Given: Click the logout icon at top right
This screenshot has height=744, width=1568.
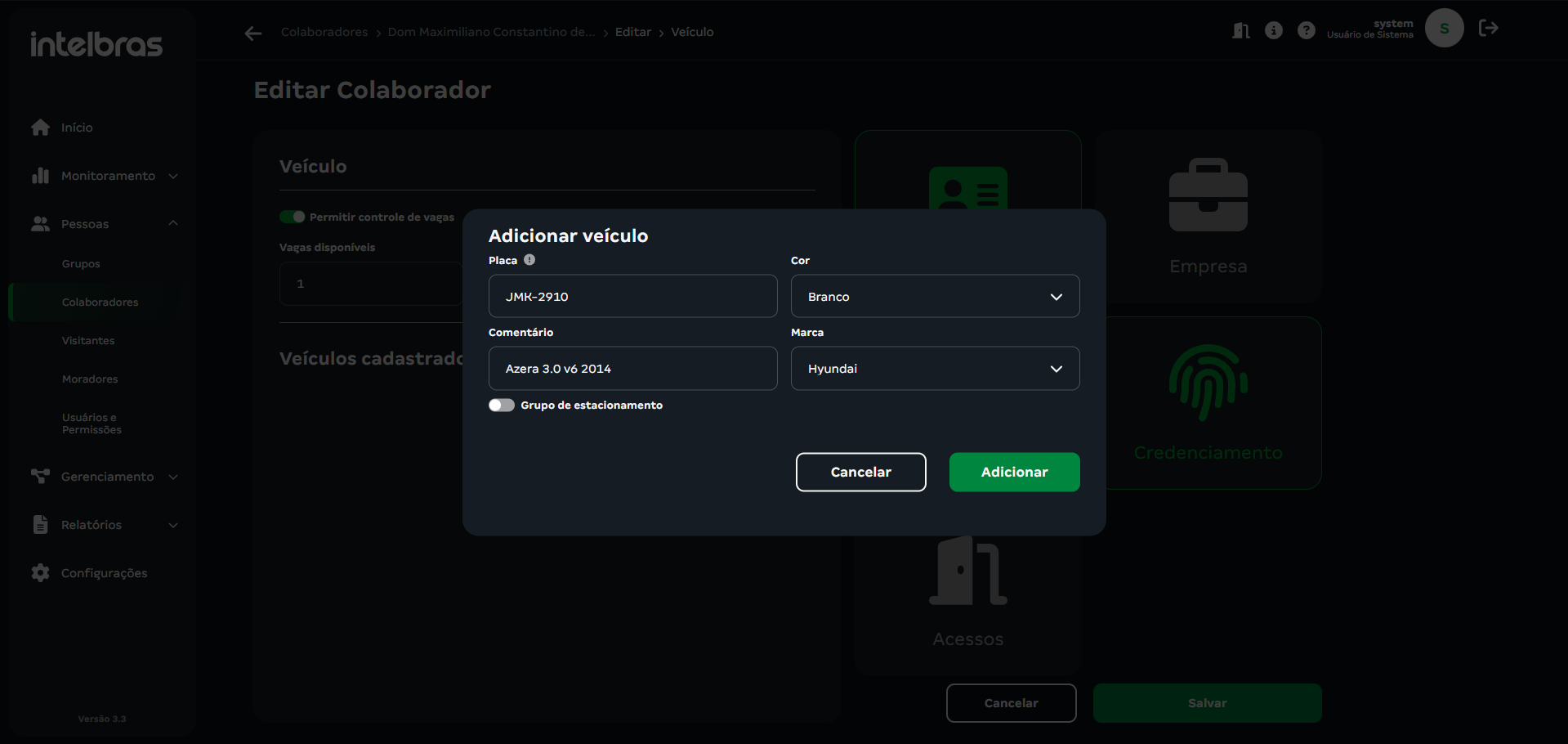Looking at the screenshot, I should (1488, 29).
